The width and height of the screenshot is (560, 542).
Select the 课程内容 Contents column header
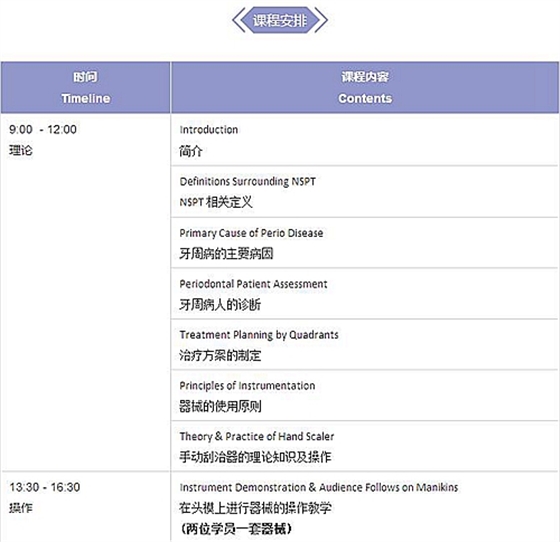point(365,87)
